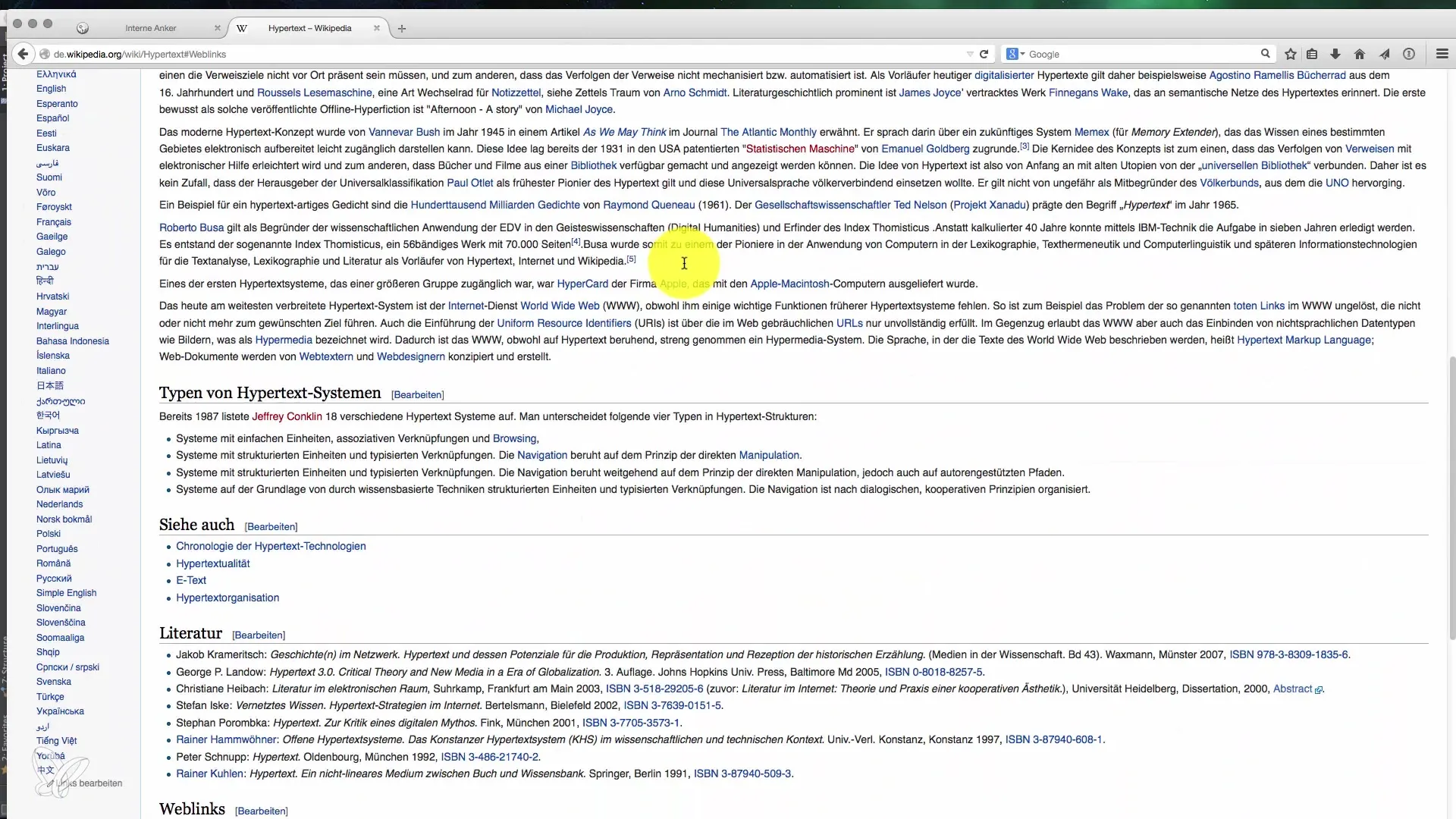Open the downloads arrow icon
Screen dimensions: 1456x819
[x=1335, y=54]
